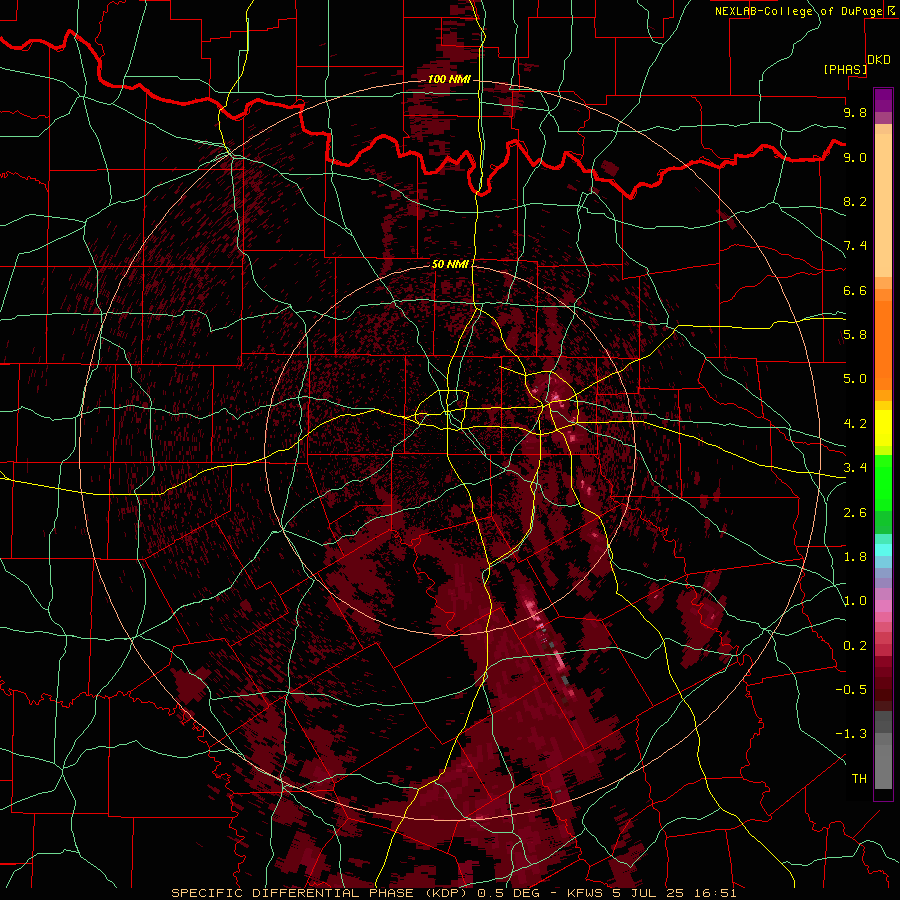Click the 100 NMI range ring label
The image size is (900, 900).
(x=449, y=79)
